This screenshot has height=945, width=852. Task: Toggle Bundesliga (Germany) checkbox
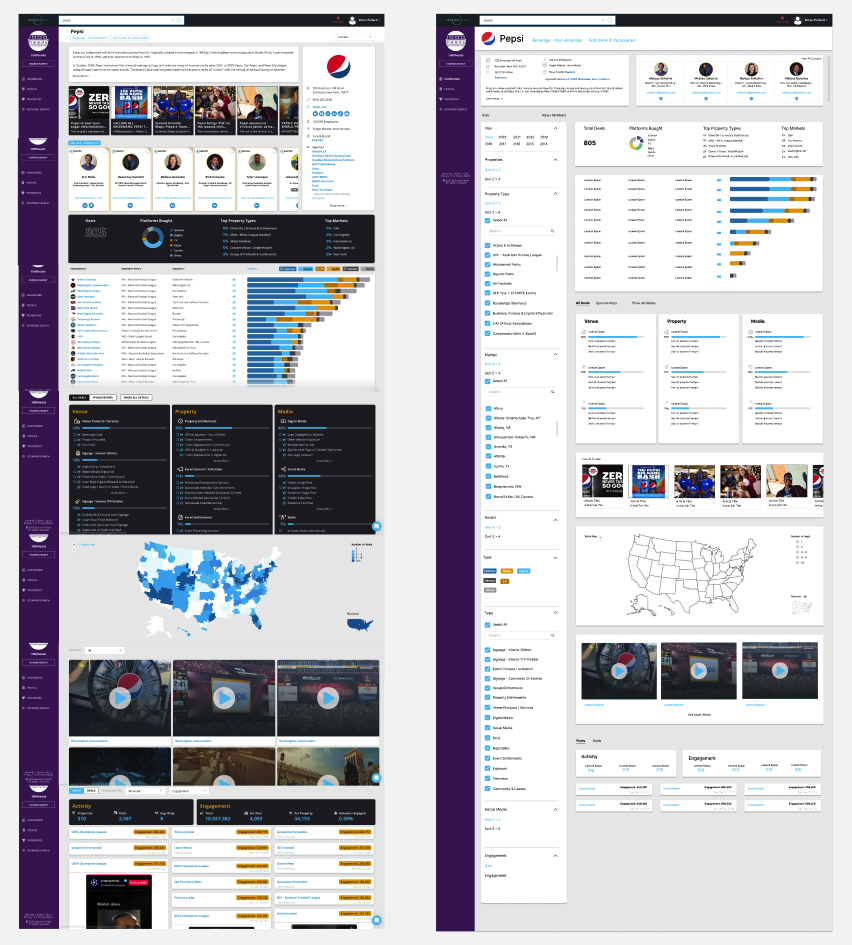click(487, 303)
